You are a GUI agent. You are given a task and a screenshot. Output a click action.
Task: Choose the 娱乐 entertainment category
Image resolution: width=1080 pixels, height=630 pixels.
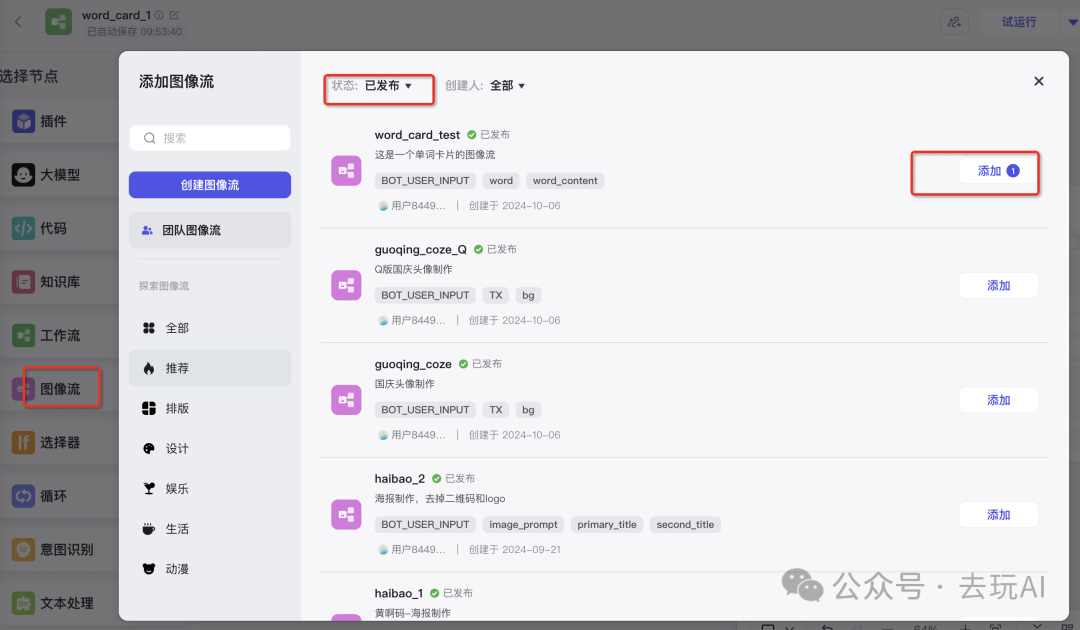(x=209, y=489)
